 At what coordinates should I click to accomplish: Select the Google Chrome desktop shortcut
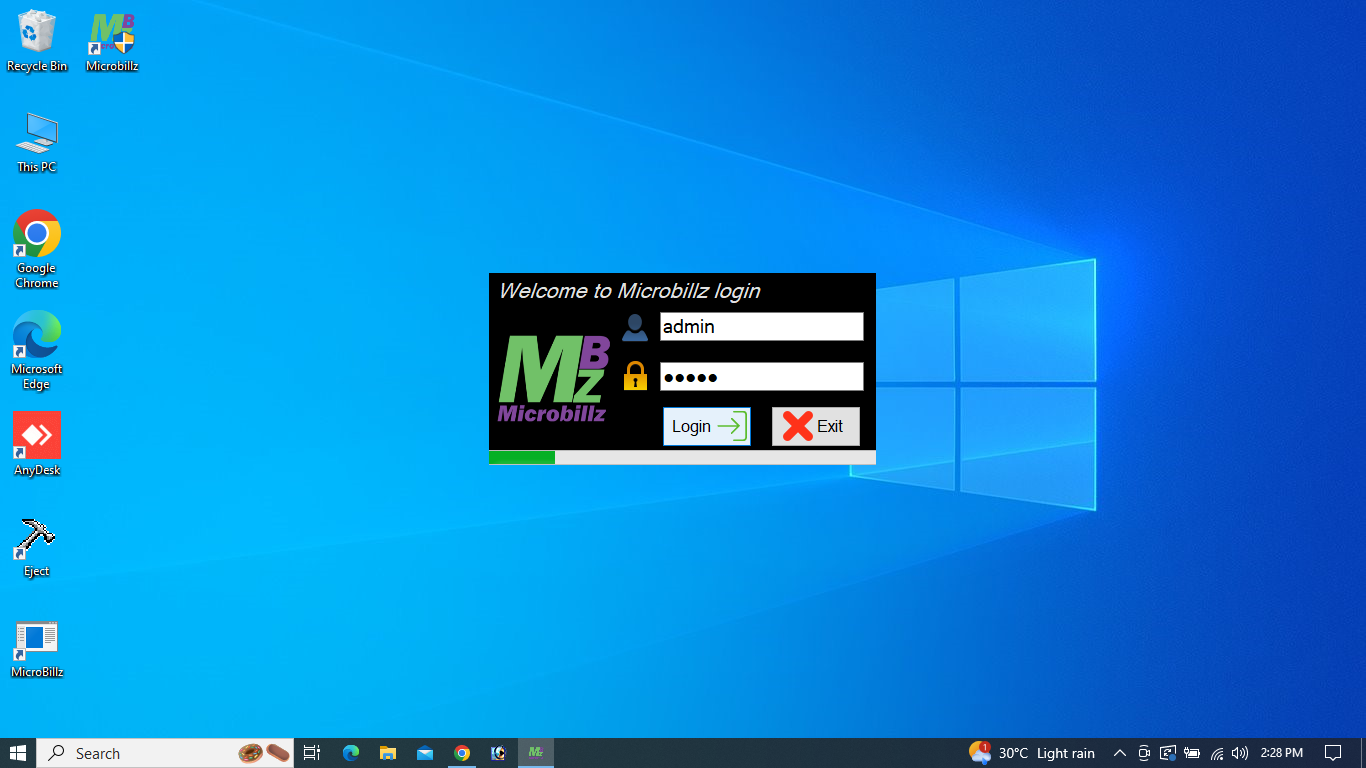pos(37,248)
